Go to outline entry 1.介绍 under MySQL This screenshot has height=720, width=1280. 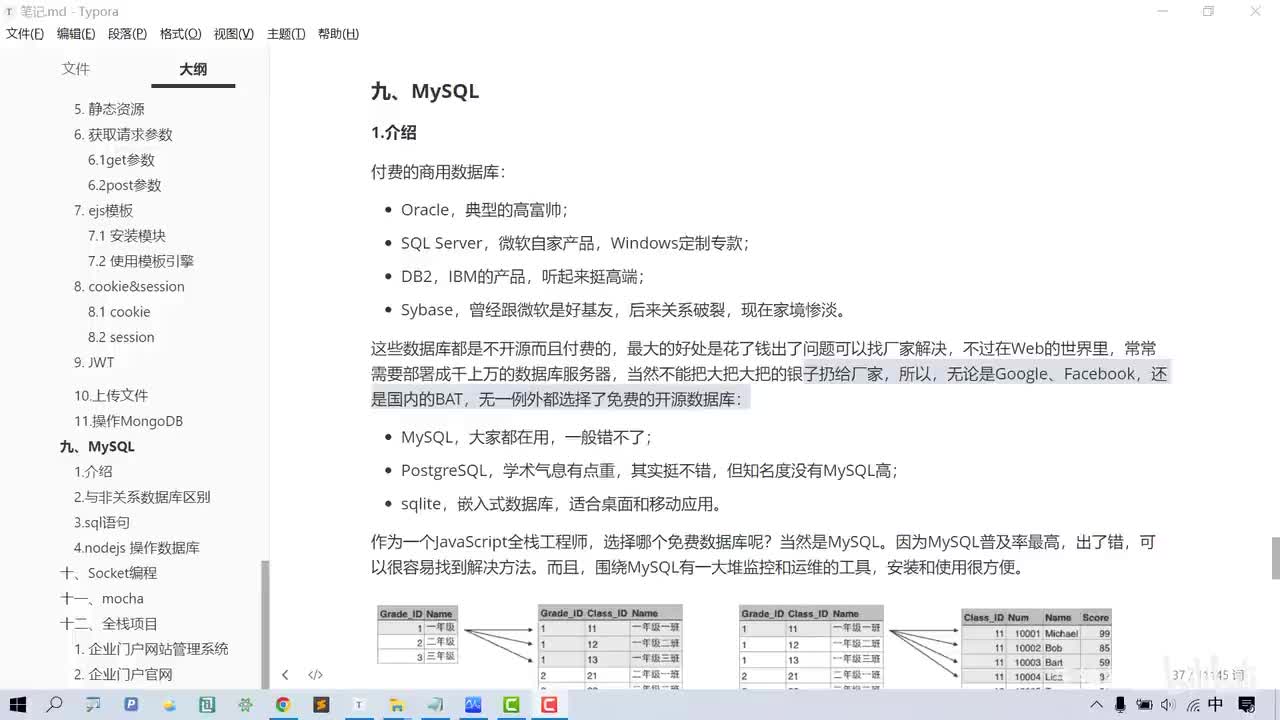point(93,472)
